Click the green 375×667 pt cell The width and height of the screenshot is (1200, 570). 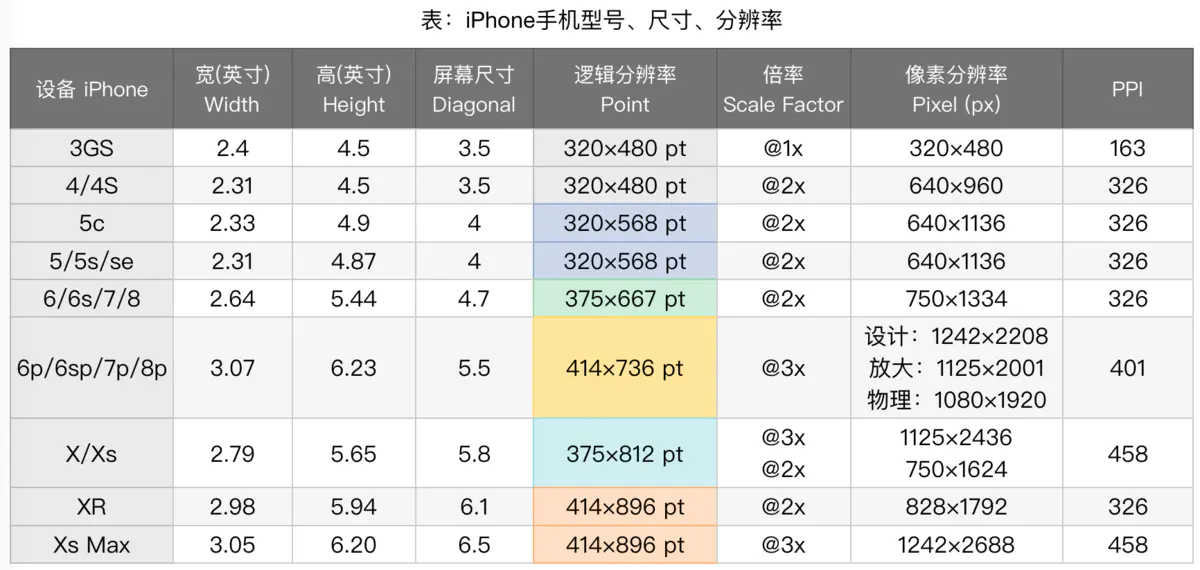click(x=625, y=299)
